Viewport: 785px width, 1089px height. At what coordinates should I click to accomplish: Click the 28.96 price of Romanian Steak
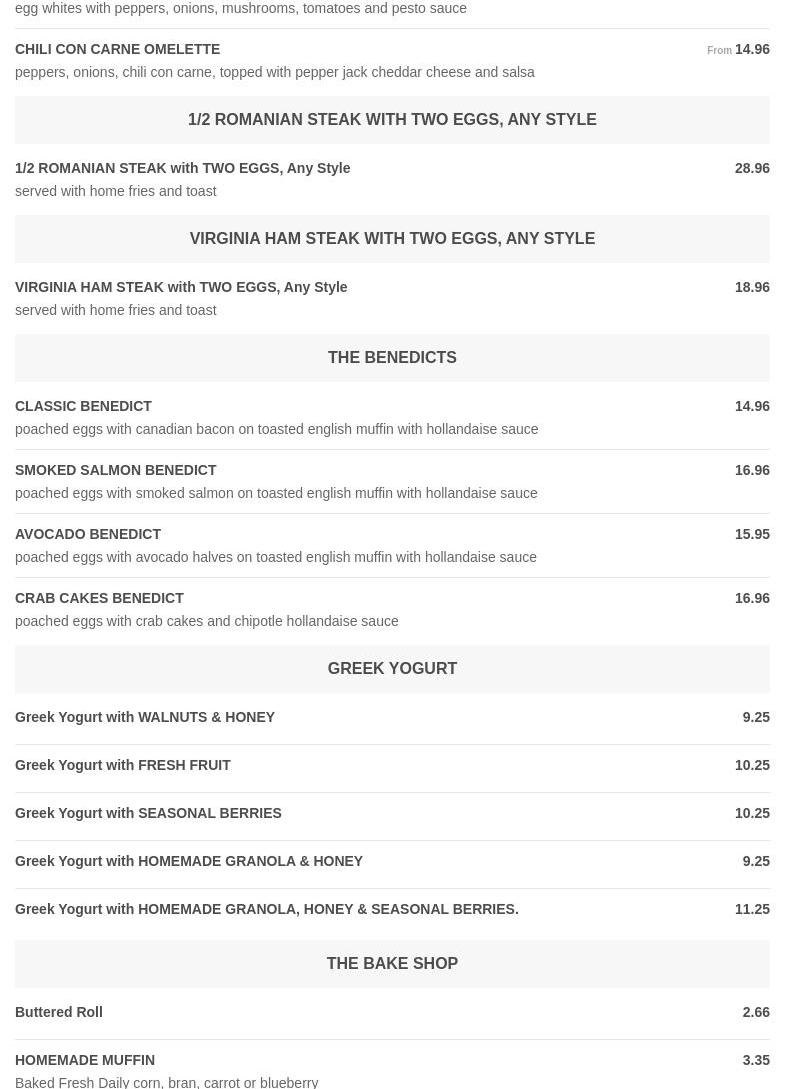[x=752, y=168]
